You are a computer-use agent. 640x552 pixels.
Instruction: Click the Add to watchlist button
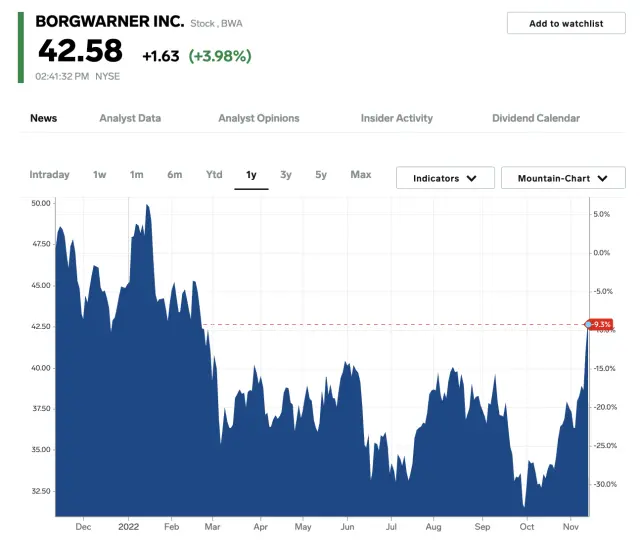(x=565, y=23)
